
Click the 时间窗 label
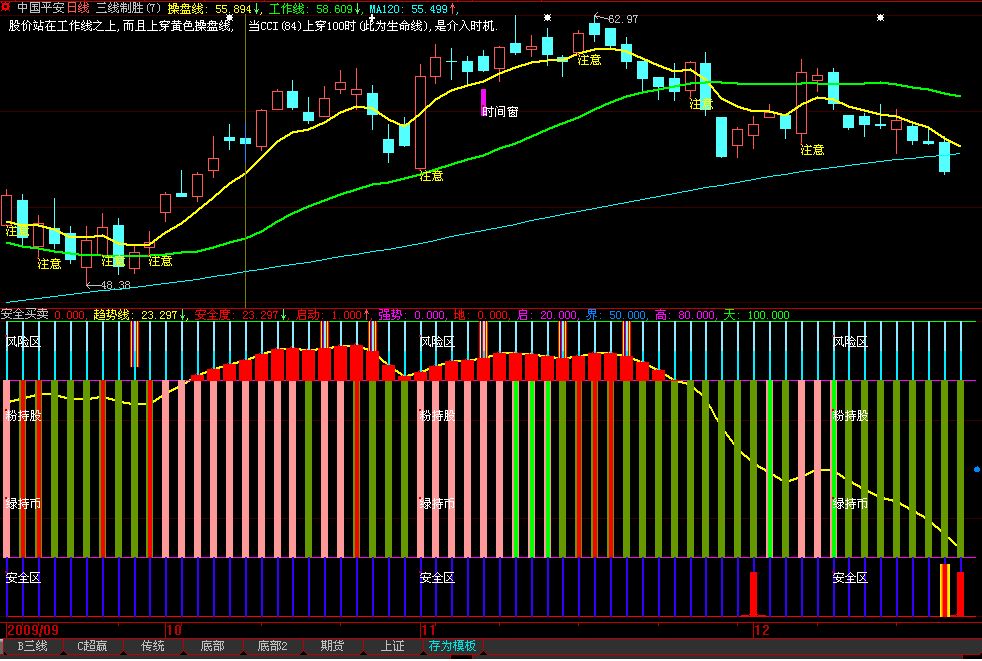(x=500, y=112)
